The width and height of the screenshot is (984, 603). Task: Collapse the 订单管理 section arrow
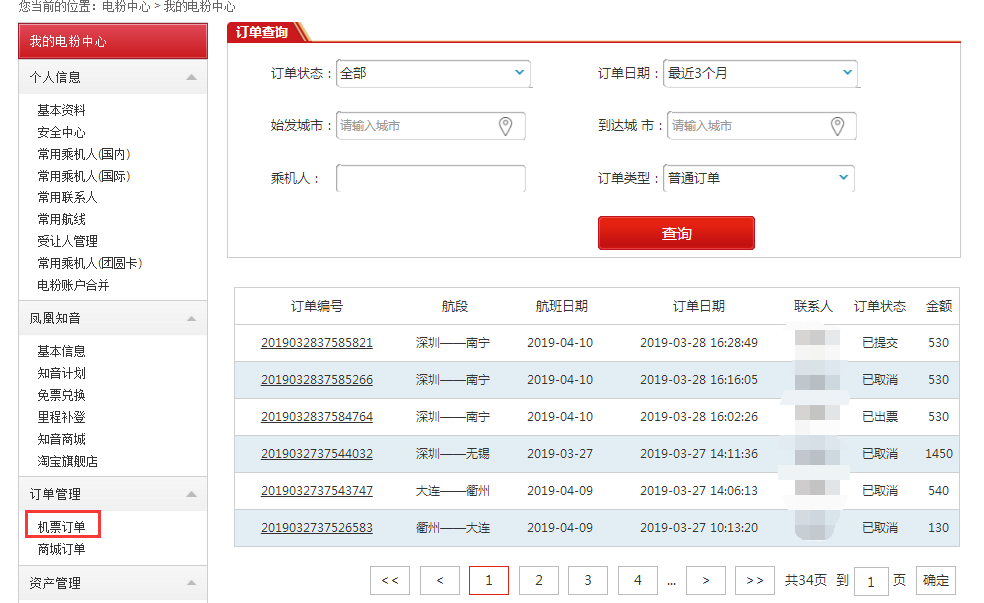[191, 494]
